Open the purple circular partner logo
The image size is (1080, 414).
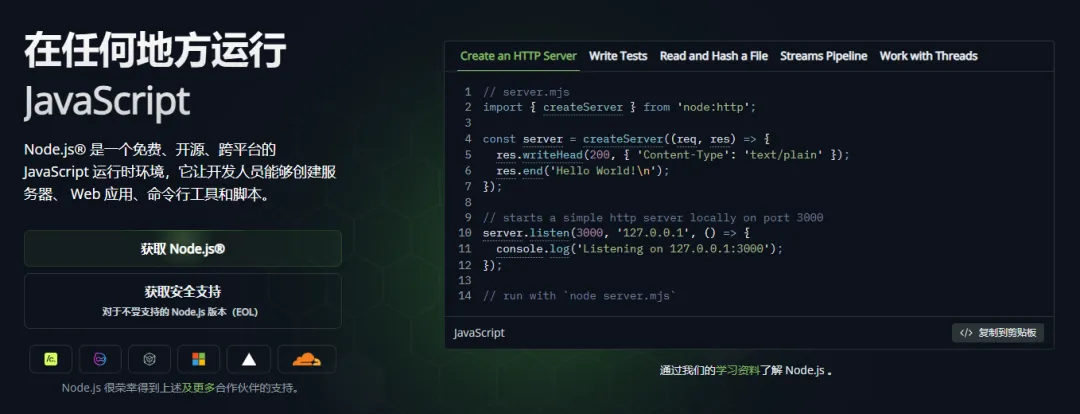(x=100, y=359)
